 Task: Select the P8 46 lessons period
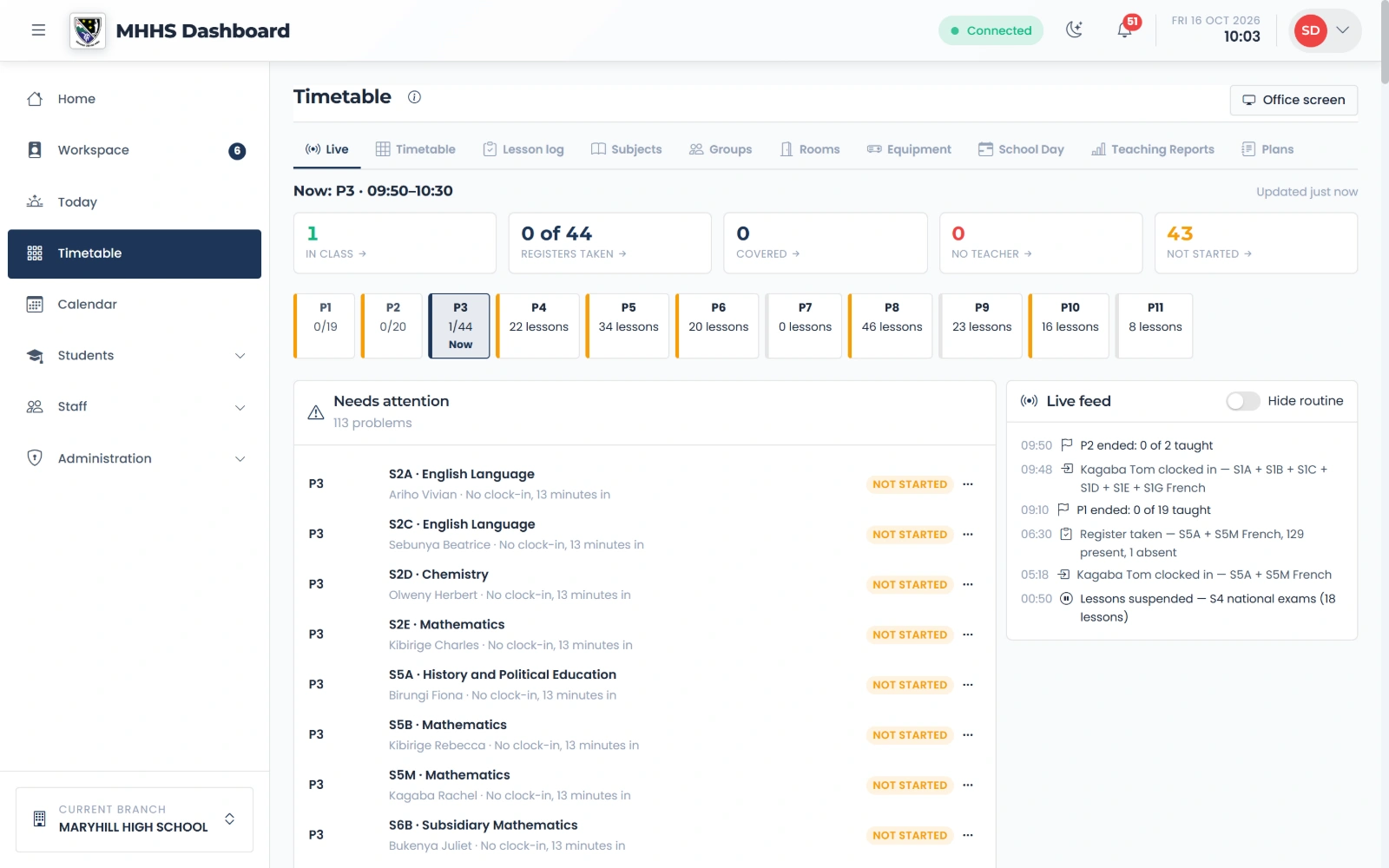891,325
